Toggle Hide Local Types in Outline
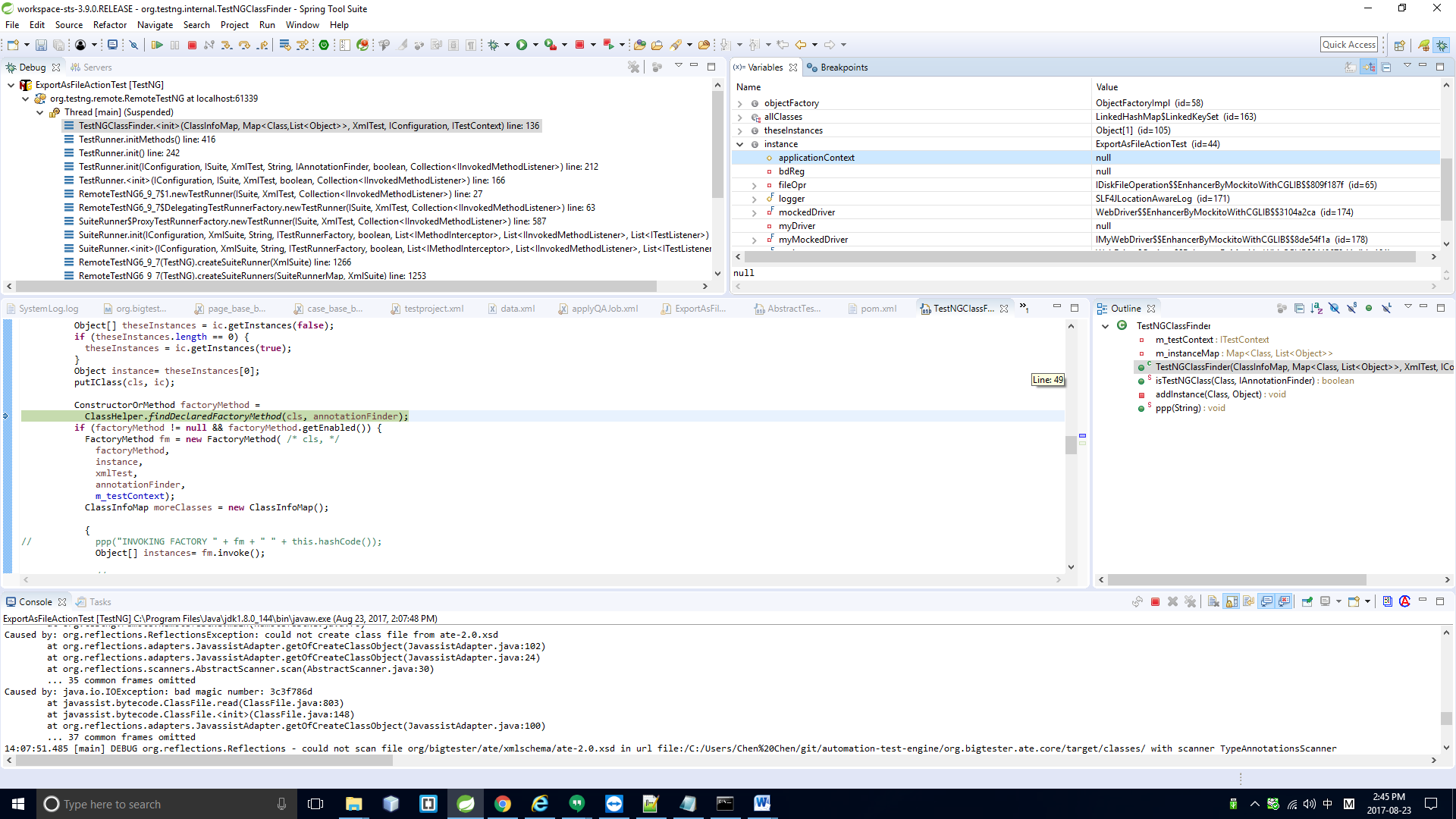This screenshot has height=819, width=1456. [1386, 309]
